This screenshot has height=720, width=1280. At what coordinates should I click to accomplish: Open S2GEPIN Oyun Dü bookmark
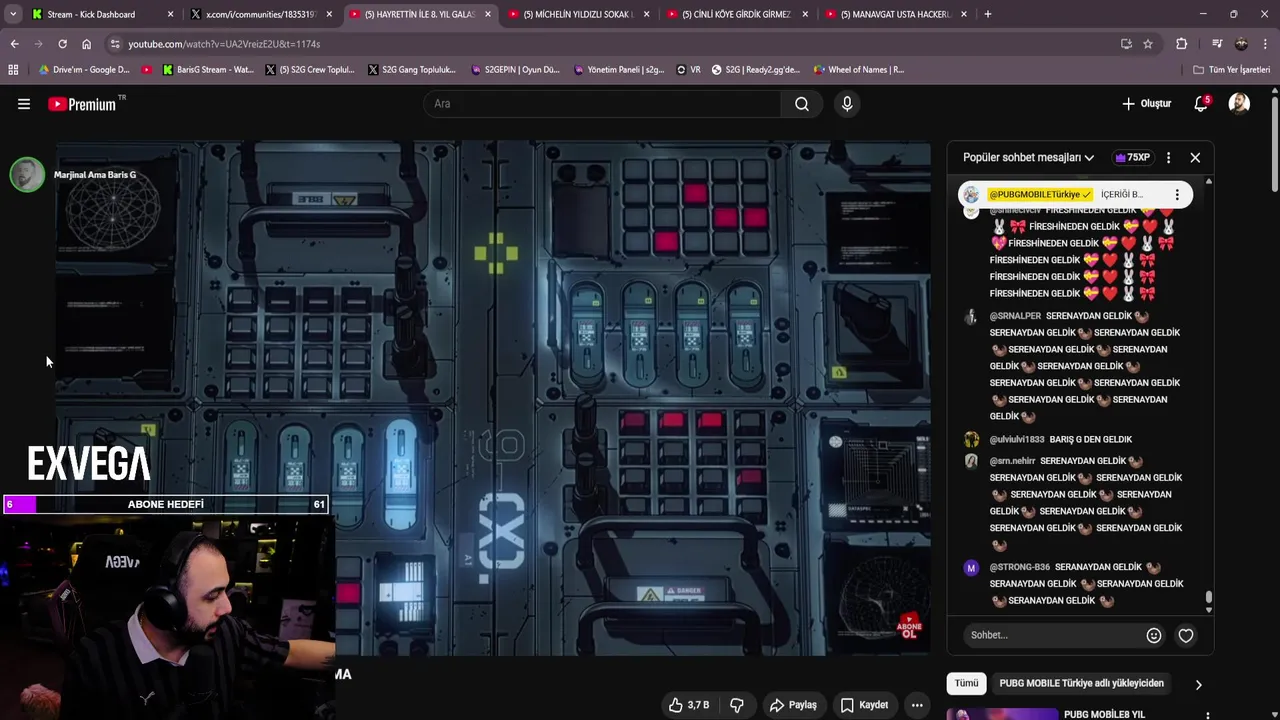[516, 70]
